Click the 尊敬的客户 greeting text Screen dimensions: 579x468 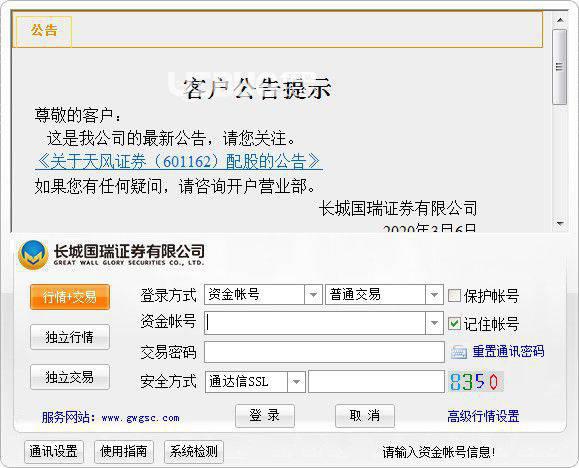pyautogui.click(x=78, y=115)
